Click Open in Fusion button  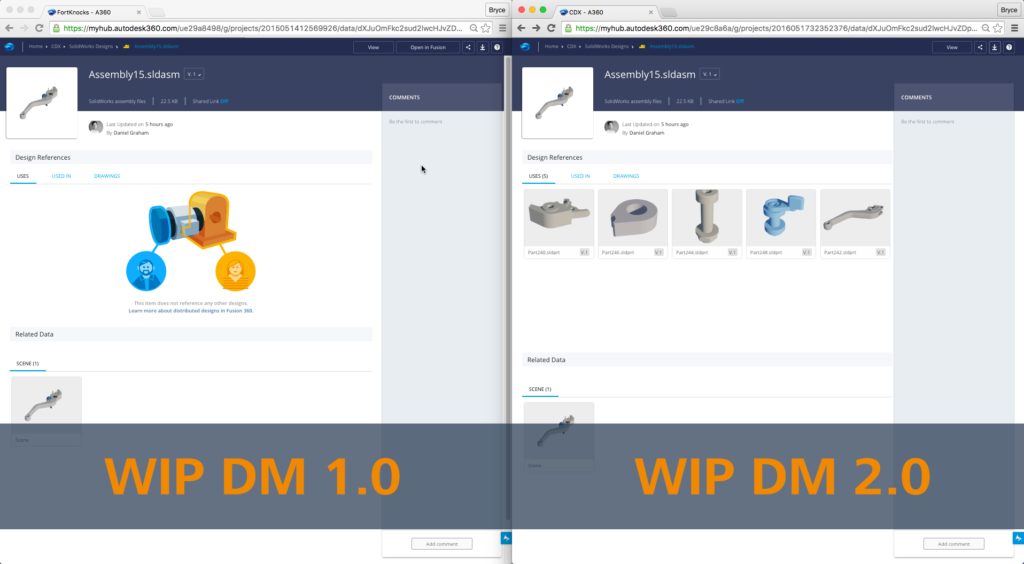[x=428, y=47]
